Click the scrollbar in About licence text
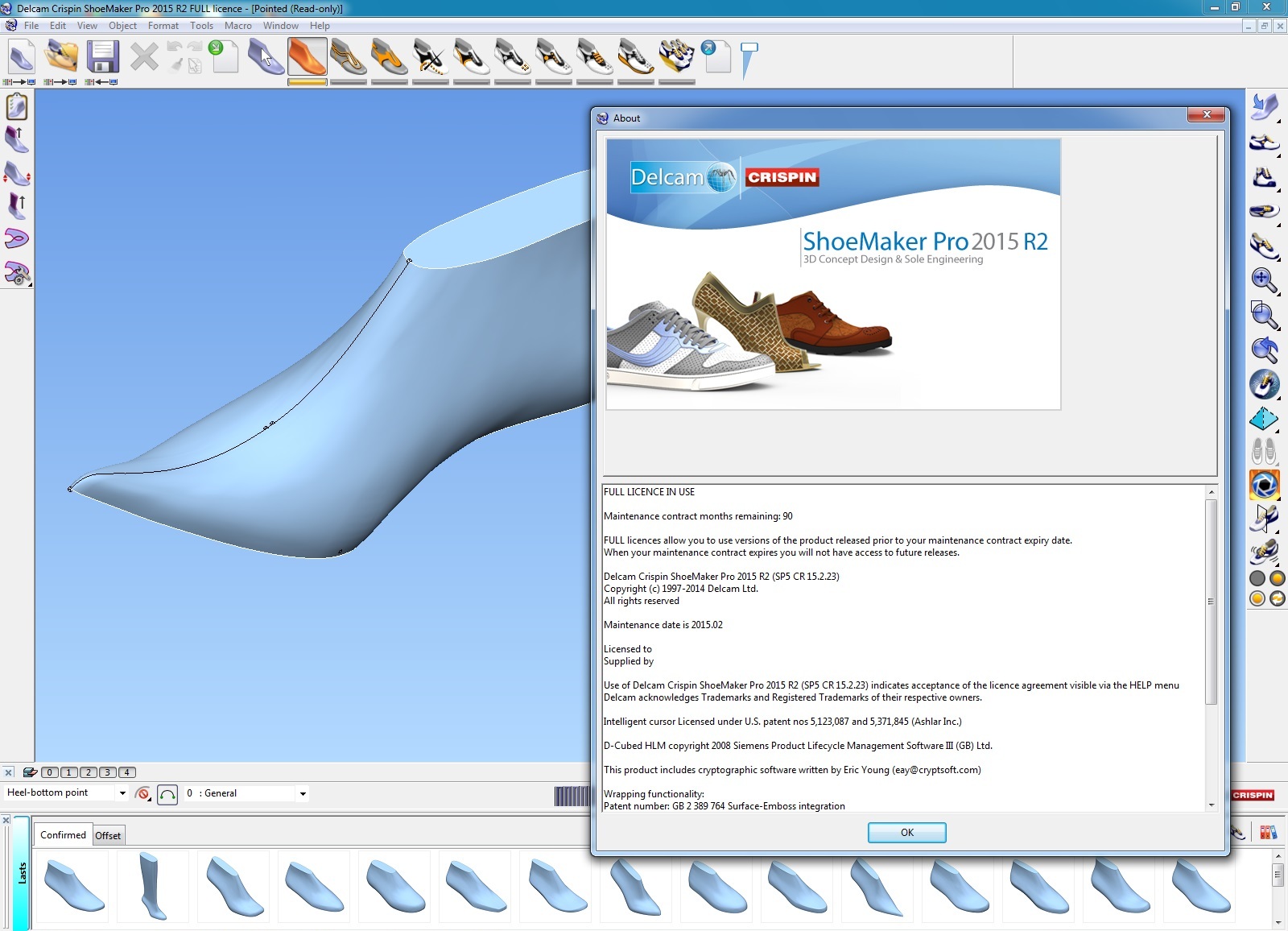The height and width of the screenshot is (931, 1288). pyautogui.click(x=1211, y=602)
